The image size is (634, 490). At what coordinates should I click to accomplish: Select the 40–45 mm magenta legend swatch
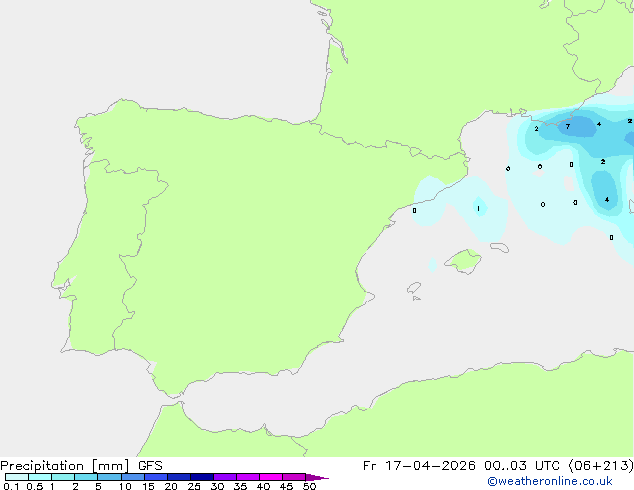click(271, 477)
